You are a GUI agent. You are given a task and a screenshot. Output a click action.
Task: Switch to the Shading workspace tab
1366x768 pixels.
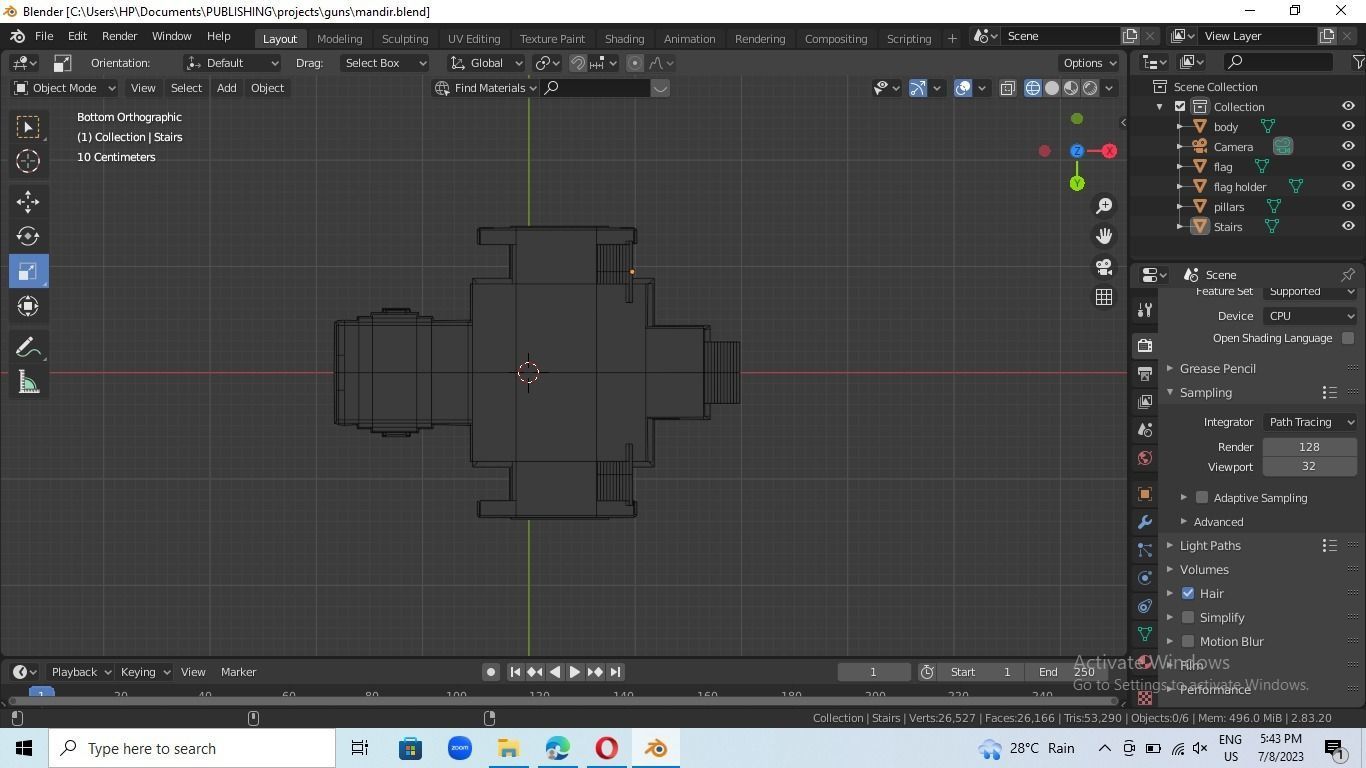tap(624, 38)
